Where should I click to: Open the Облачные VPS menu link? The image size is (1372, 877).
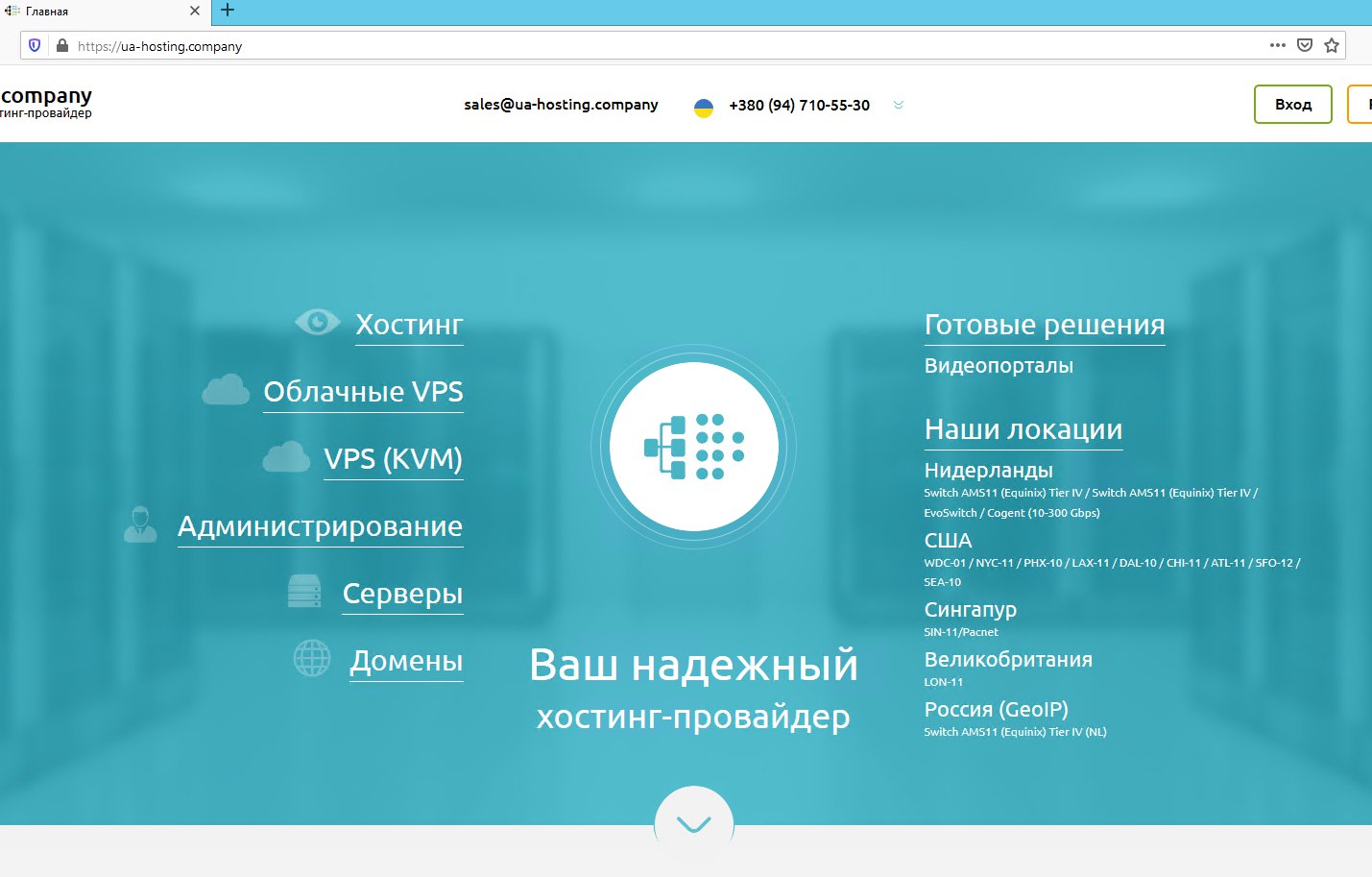pyautogui.click(x=363, y=392)
